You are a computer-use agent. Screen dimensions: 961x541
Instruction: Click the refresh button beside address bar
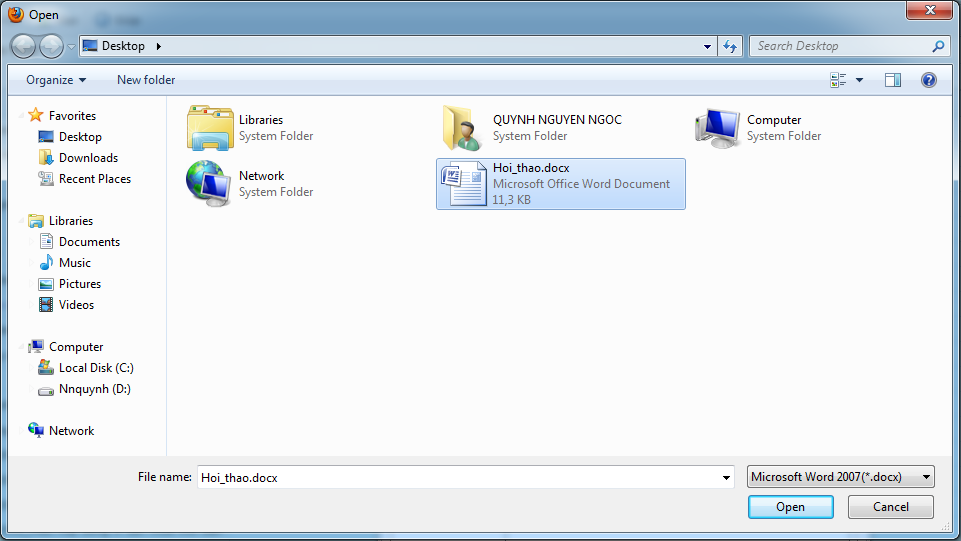pyautogui.click(x=730, y=46)
